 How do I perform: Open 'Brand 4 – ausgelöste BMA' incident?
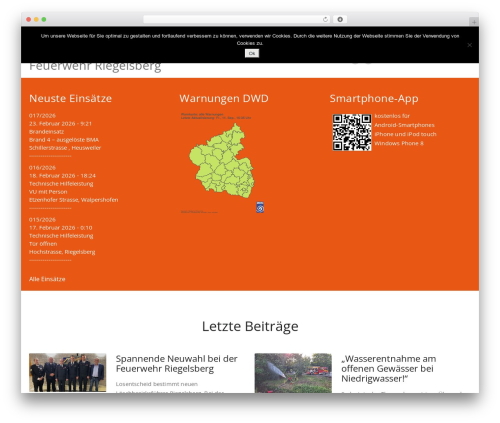[64, 140]
